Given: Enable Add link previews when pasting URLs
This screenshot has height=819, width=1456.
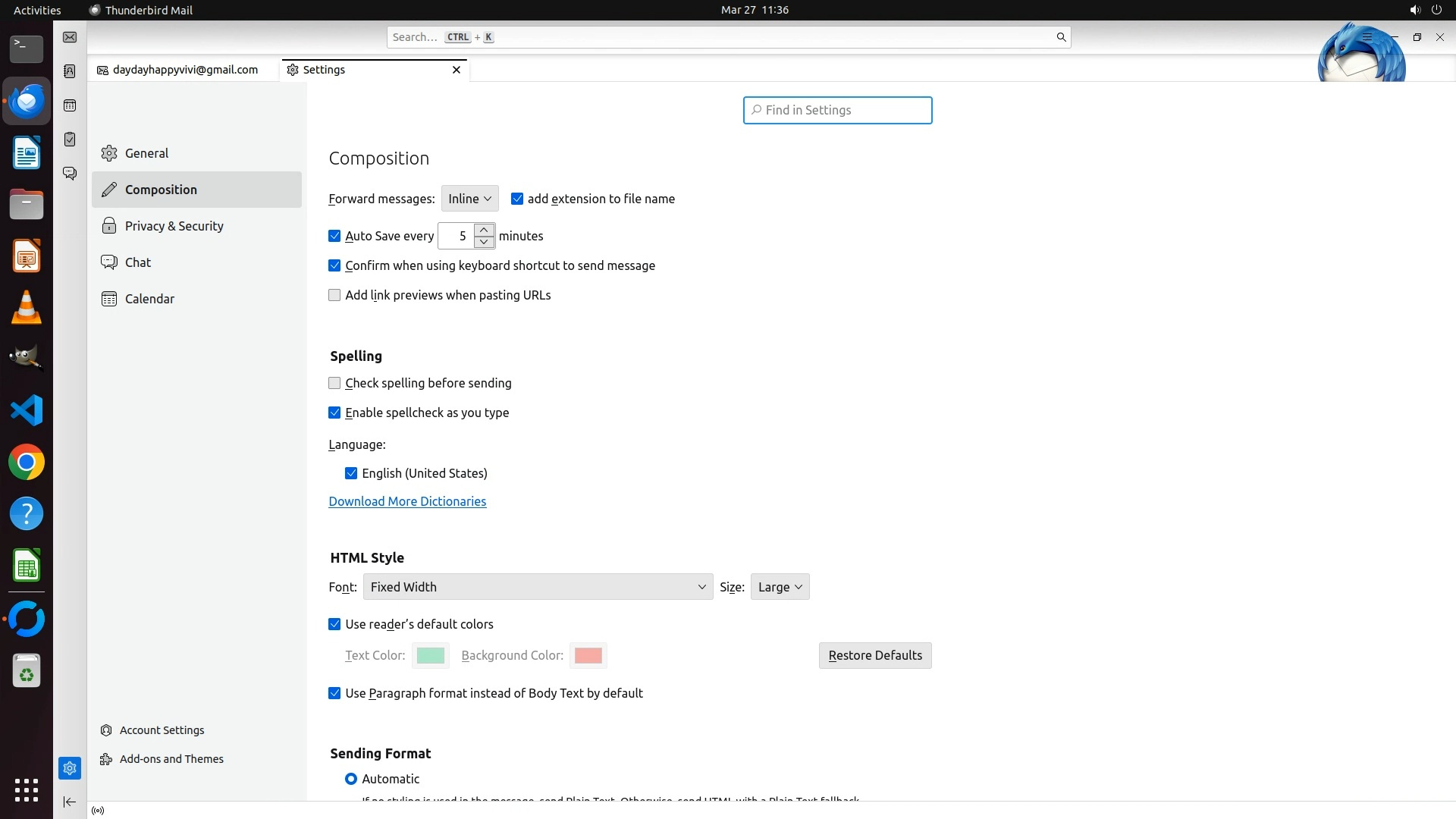Looking at the screenshot, I should [334, 296].
